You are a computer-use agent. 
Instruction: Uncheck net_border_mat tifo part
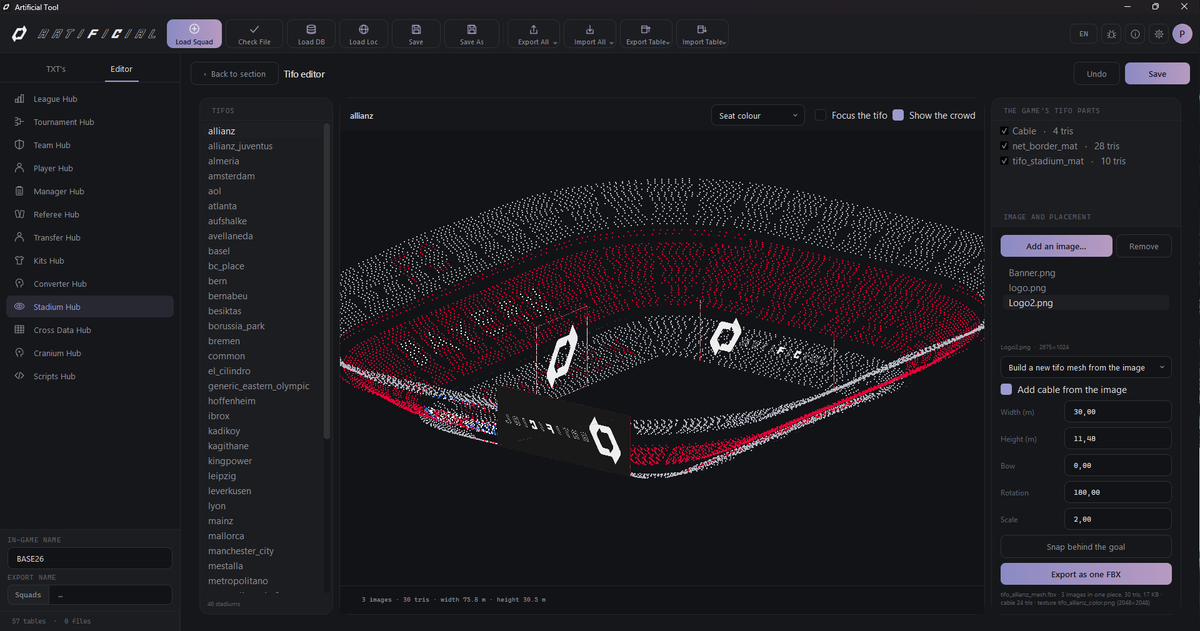tap(1005, 146)
